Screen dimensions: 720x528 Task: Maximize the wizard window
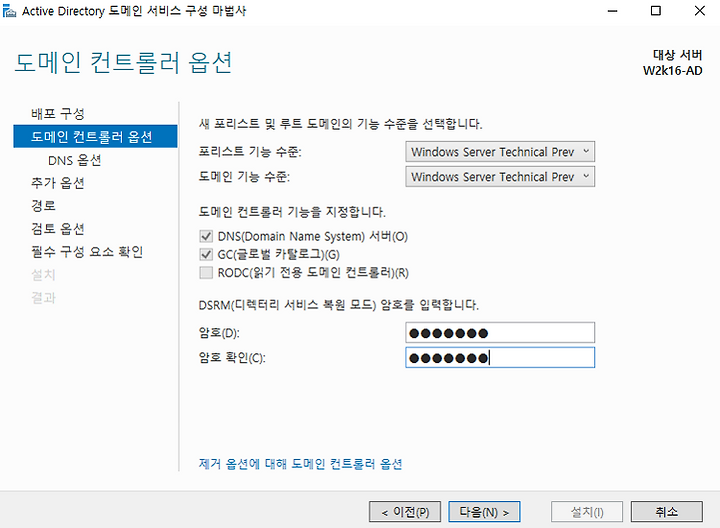[656, 11]
